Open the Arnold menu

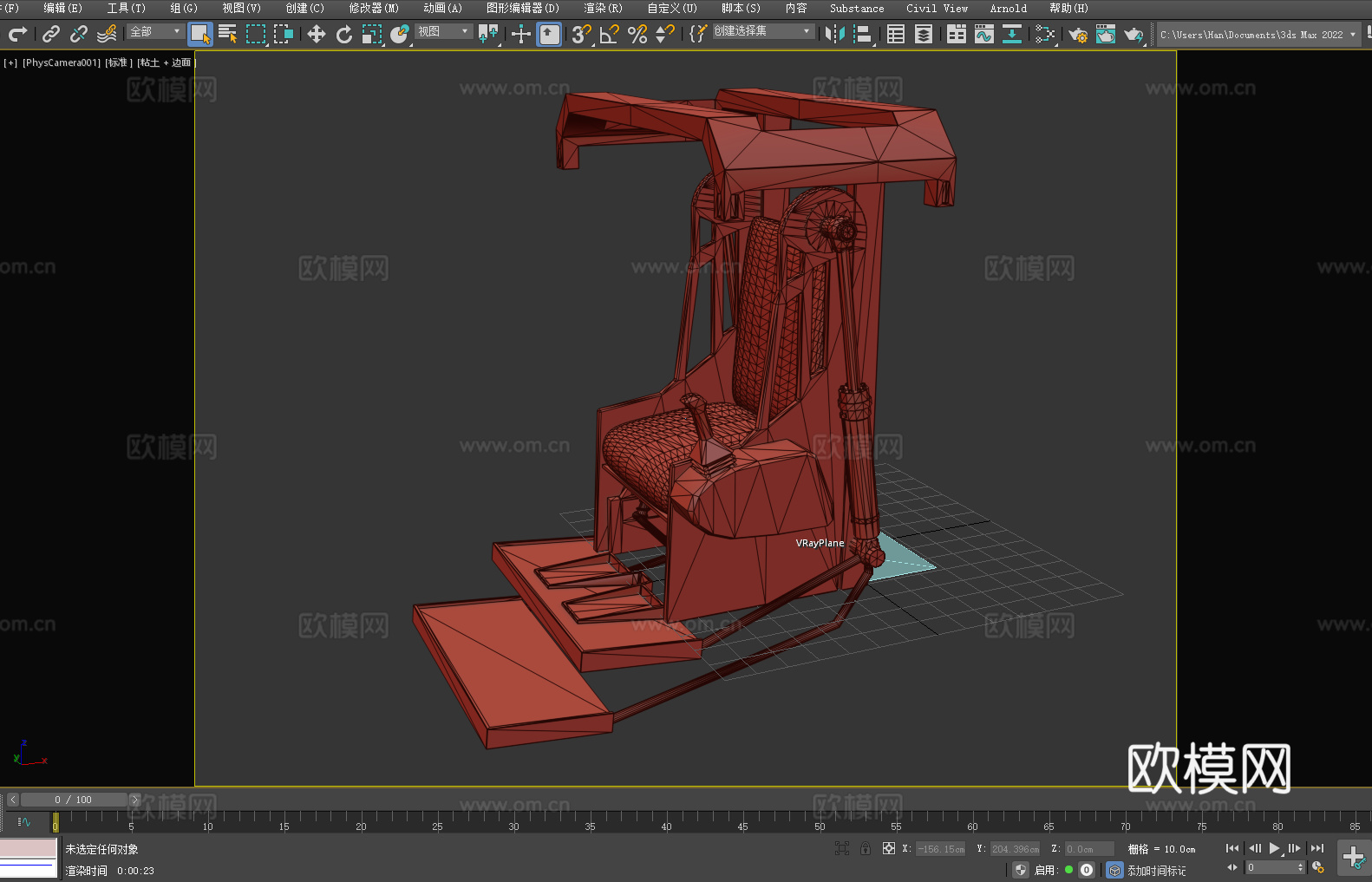pyautogui.click(x=1008, y=8)
